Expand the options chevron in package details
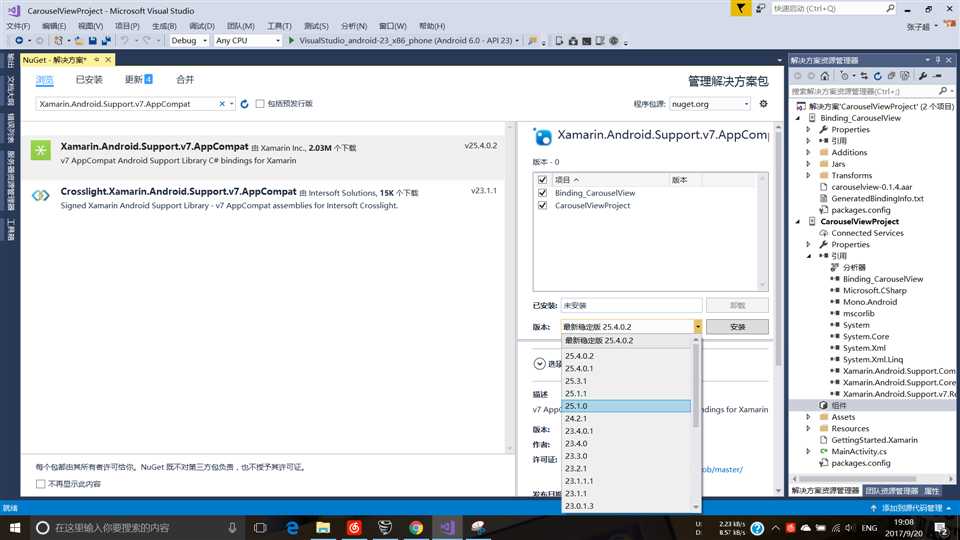The image size is (960, 540). point(539,364)
